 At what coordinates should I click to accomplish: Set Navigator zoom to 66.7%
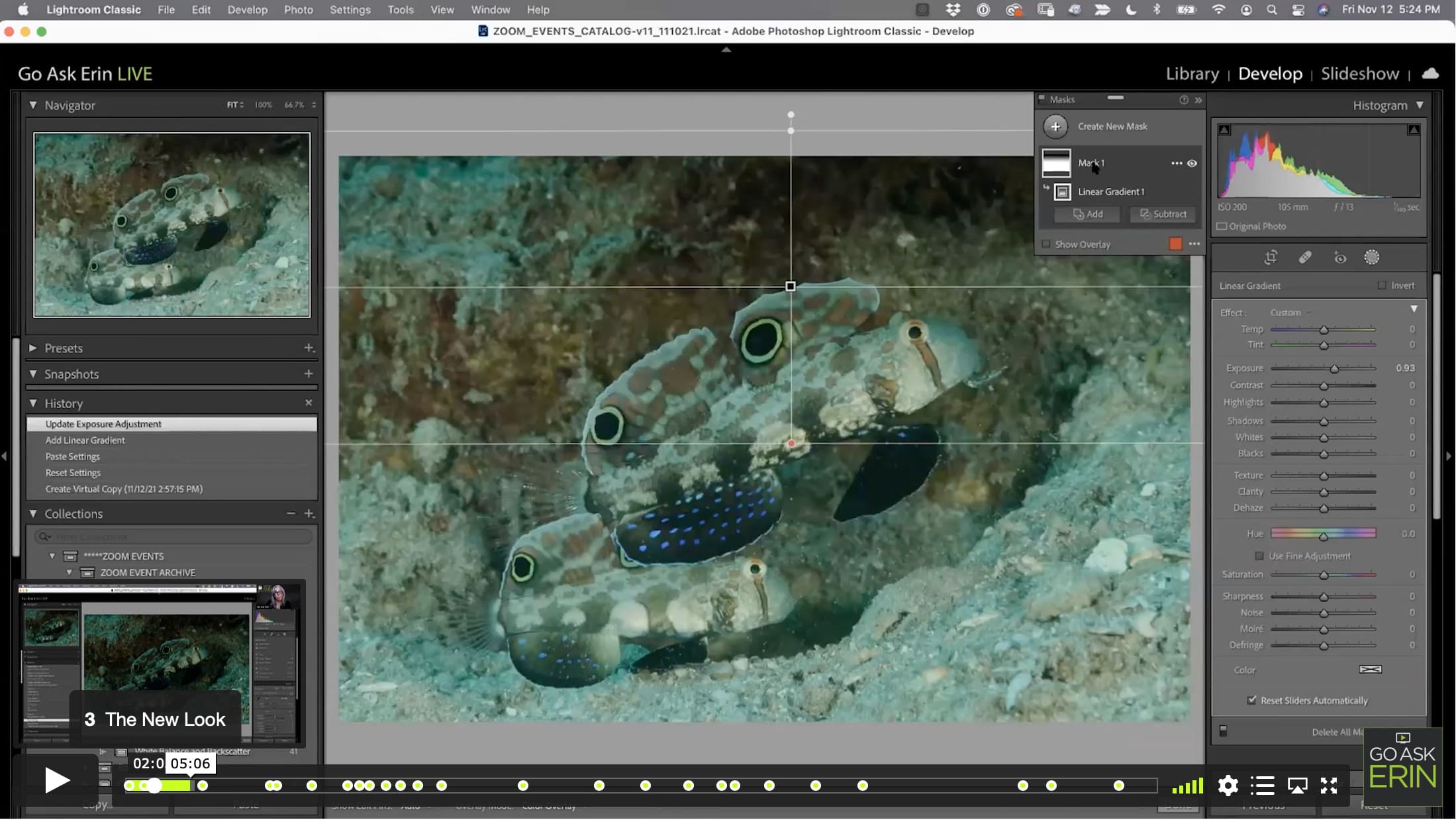point(295,105)
